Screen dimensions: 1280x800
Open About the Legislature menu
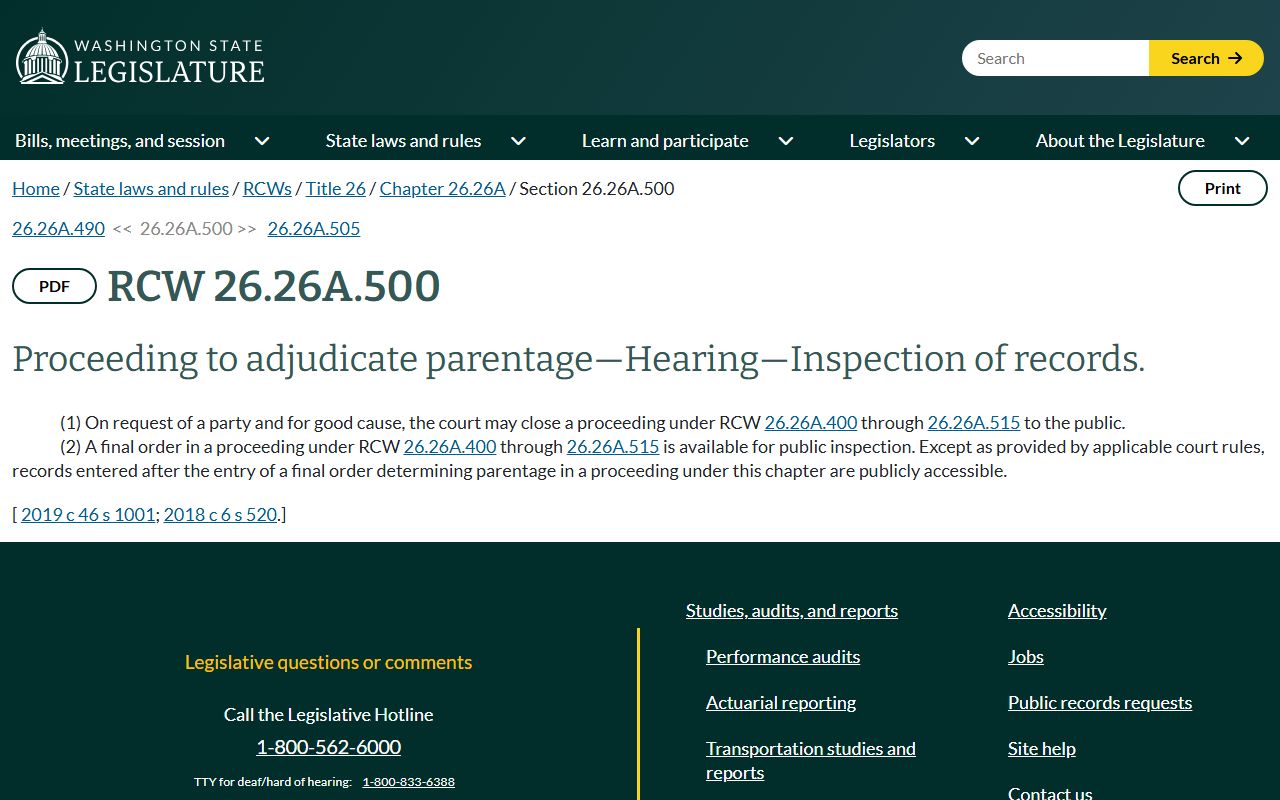click(1120, 141)
